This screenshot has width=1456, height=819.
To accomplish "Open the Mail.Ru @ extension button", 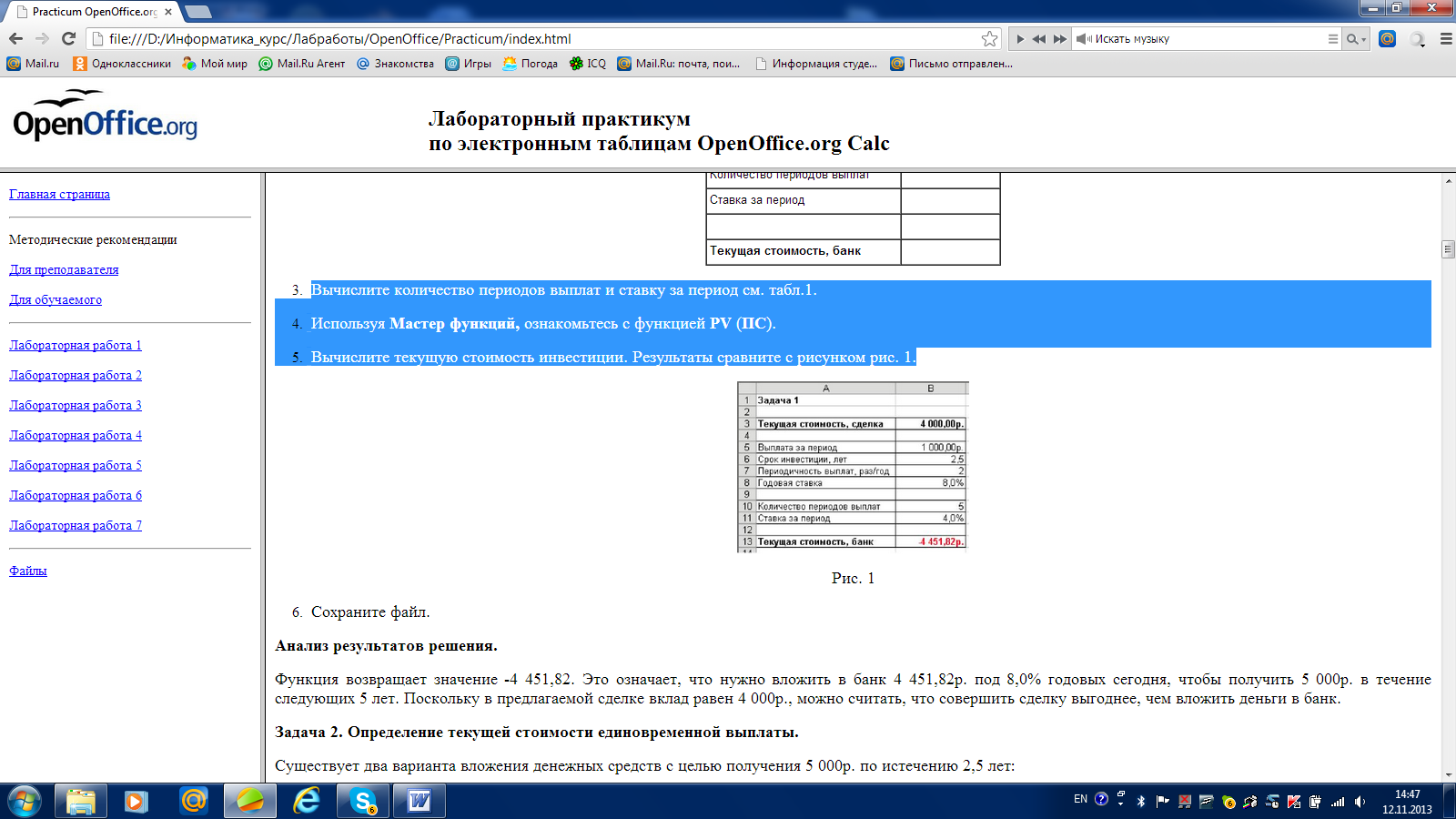I will (x=1387, y=38).
